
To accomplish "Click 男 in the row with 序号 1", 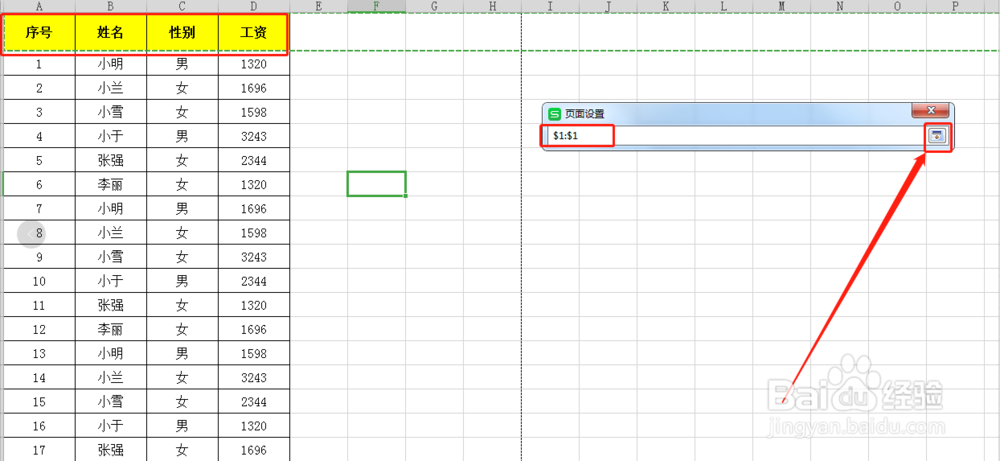I will [182, 64].
